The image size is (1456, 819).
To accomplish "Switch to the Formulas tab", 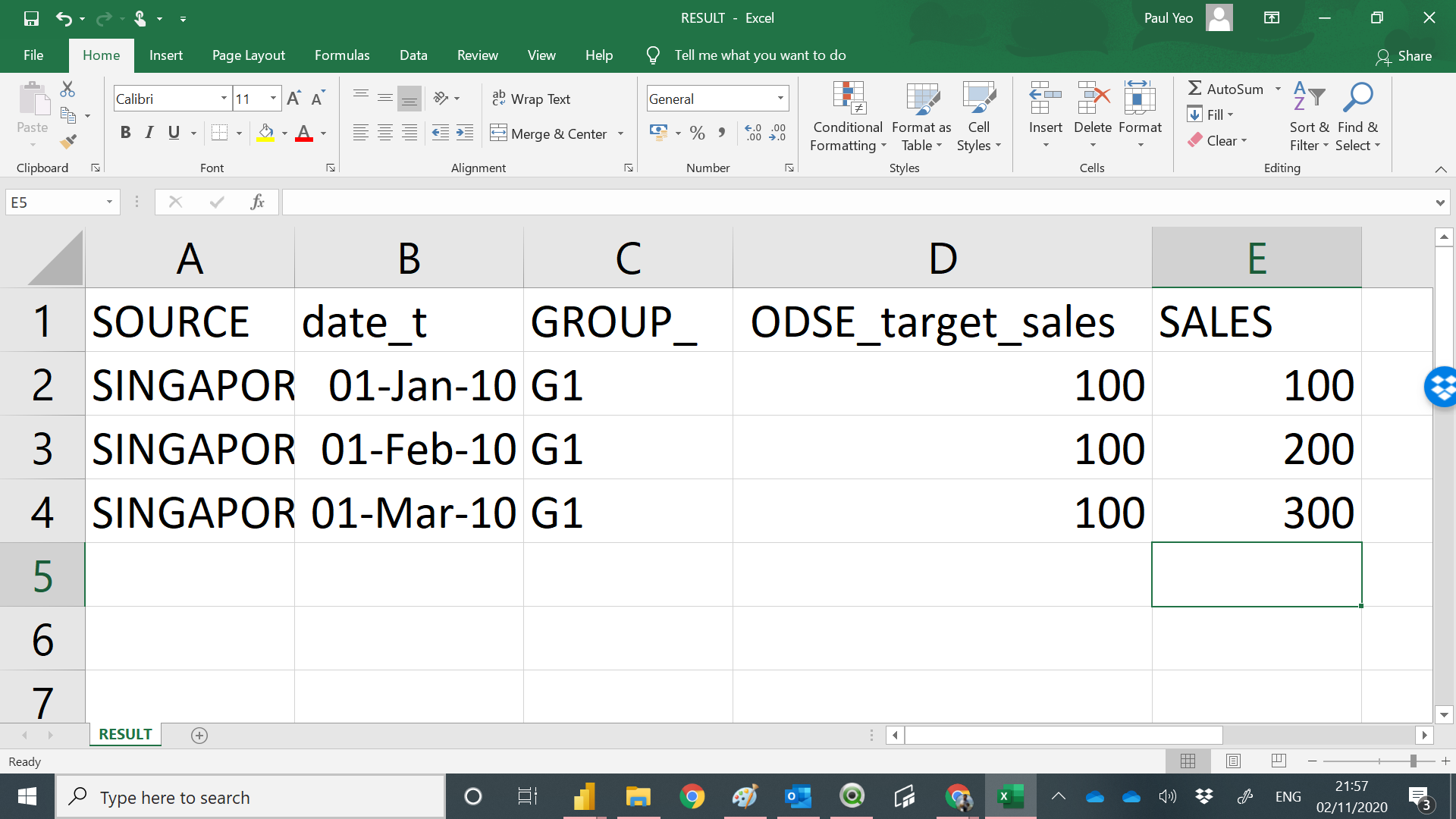I will (342, 55).
